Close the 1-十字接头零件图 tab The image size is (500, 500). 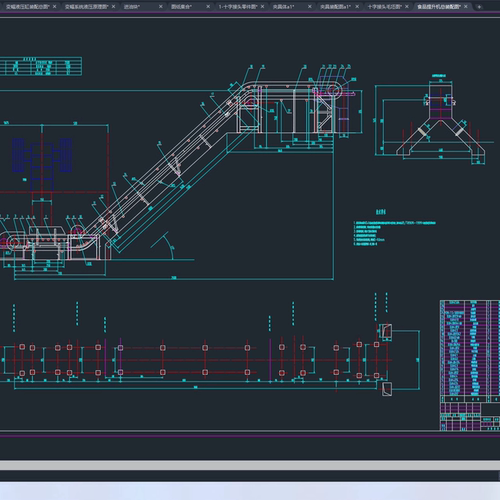[263, 7]
